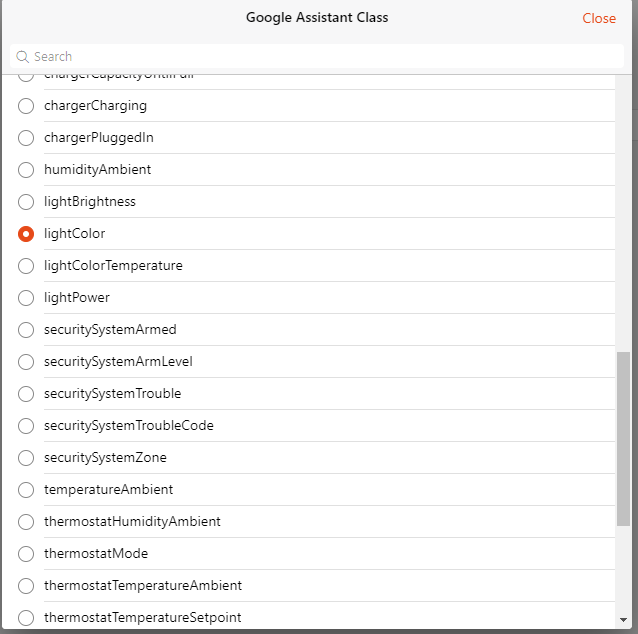Click the selected lightColor radio button
This screenshot has height=634, width=638.
(26, 234)
